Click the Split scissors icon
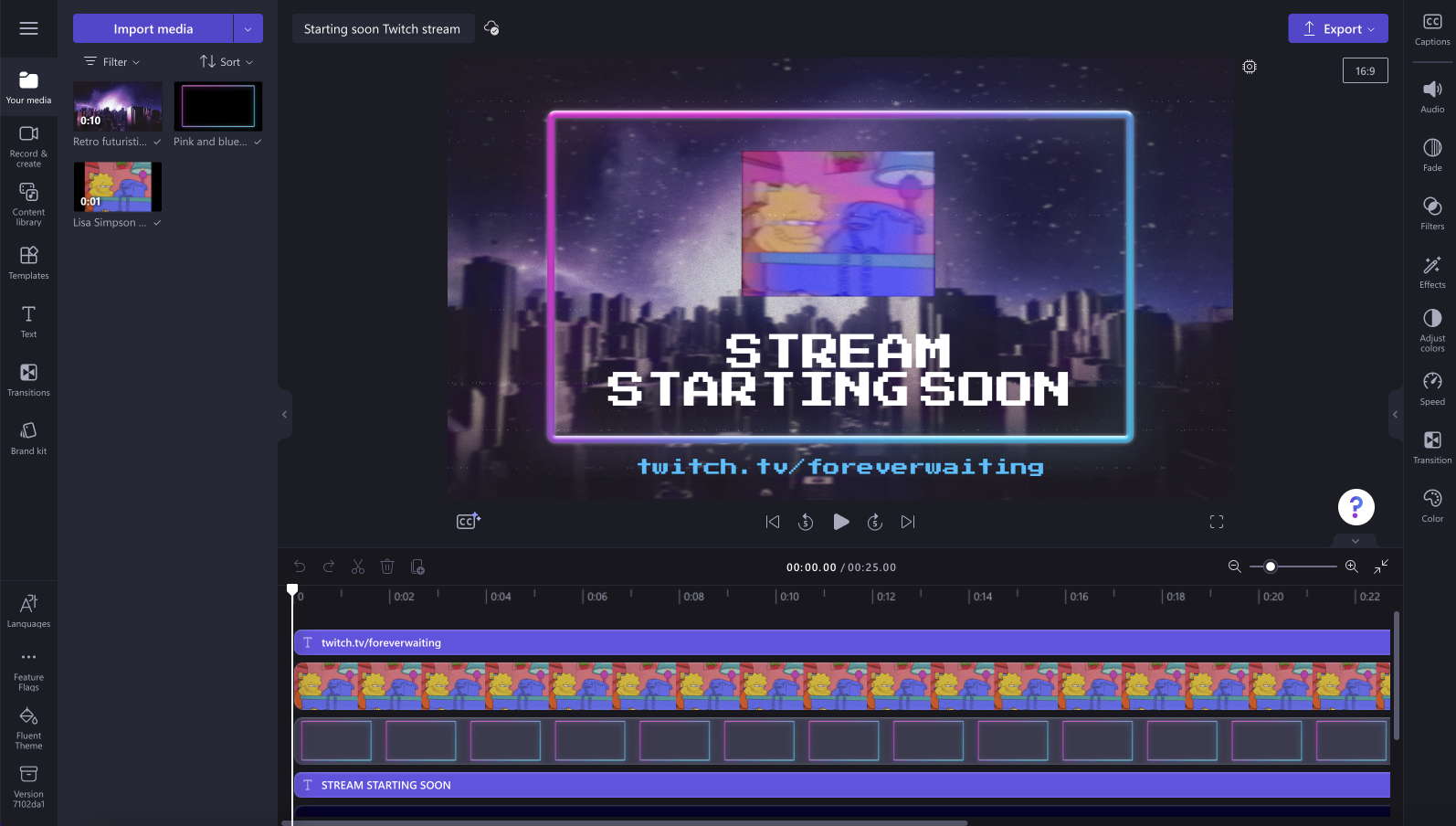The height and width of the screenshot is (826, 1456). click(358, 567)
